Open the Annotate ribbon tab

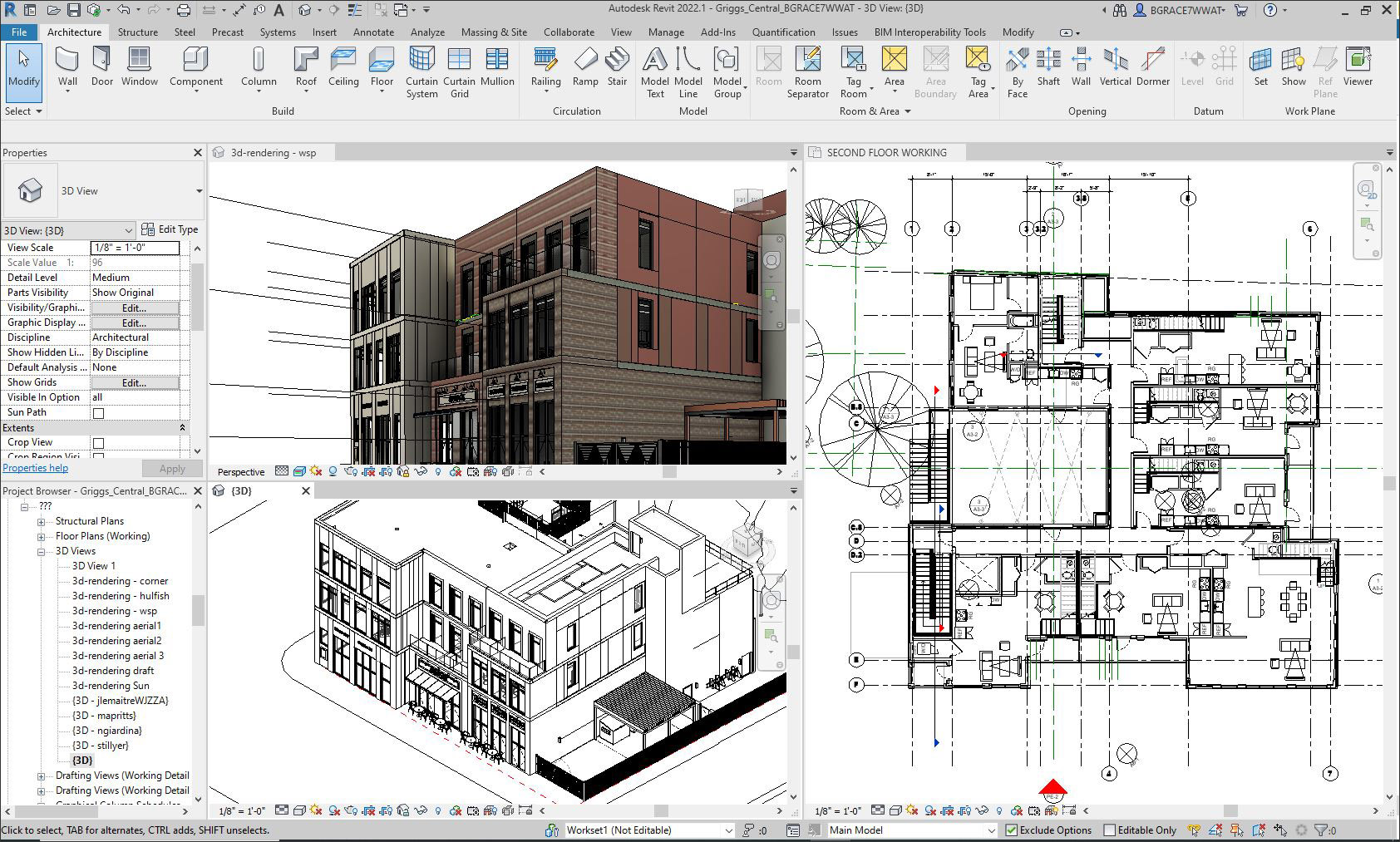coord(373,32)
